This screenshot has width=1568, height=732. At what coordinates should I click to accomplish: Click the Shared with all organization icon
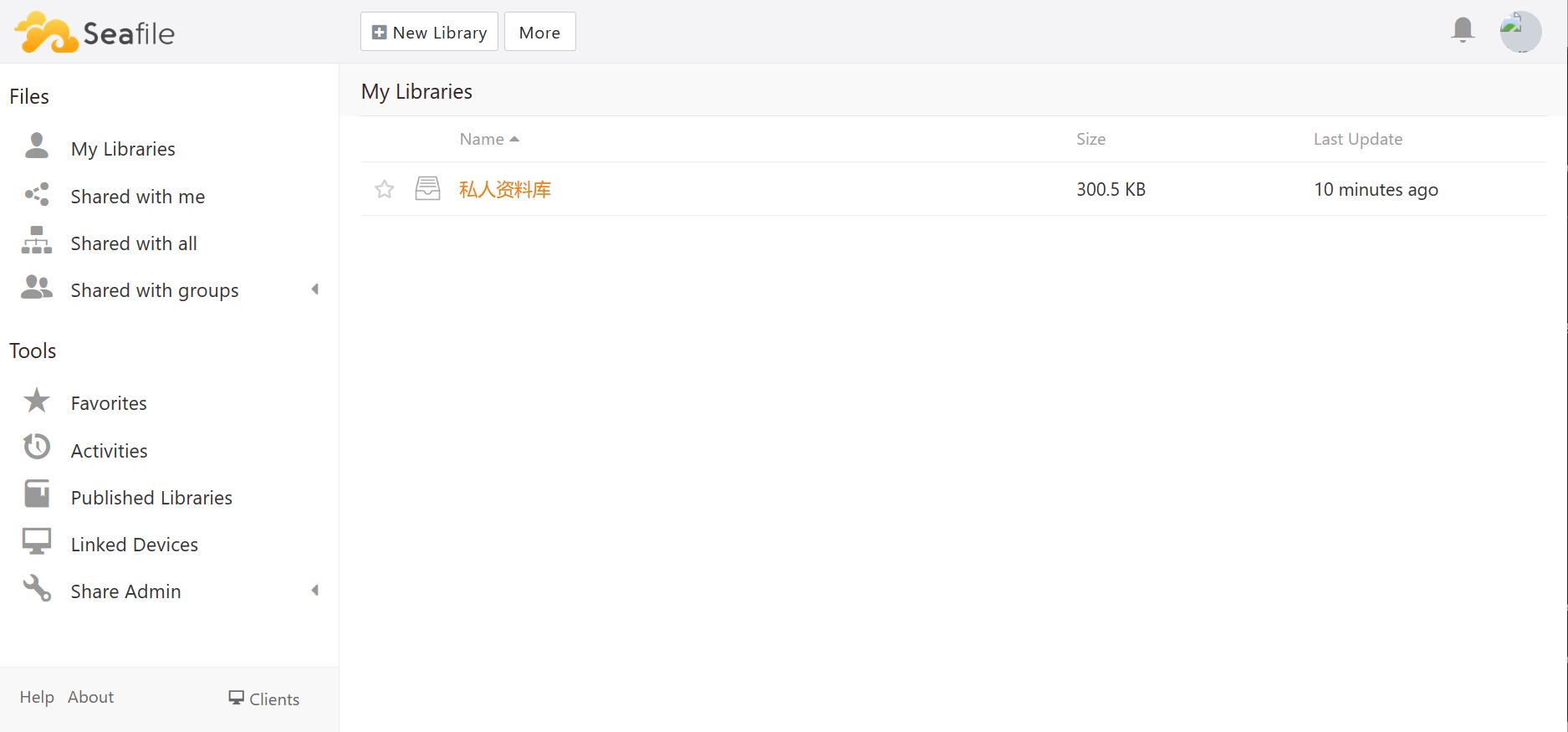coord(37,240)
